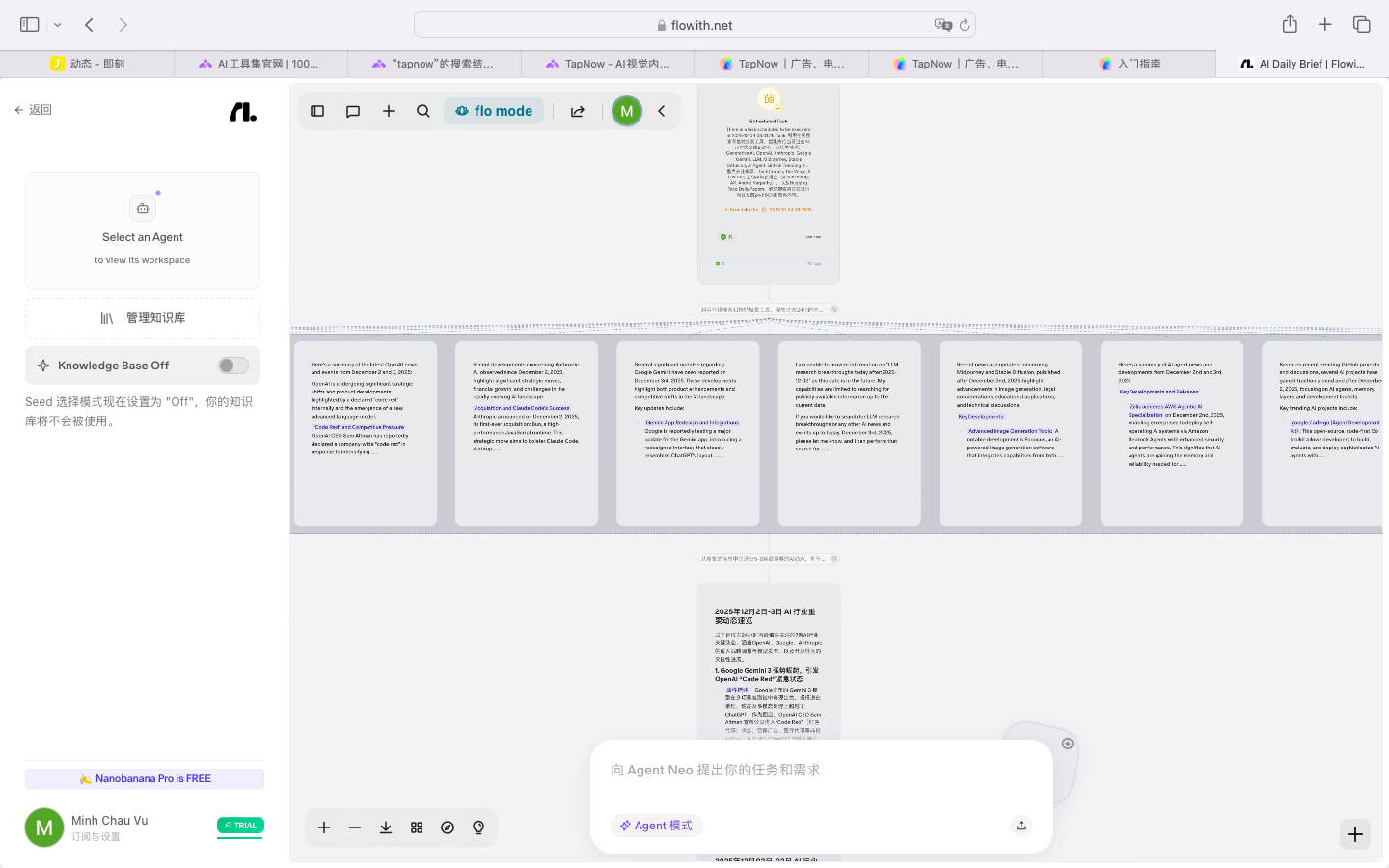The height and width of the screenshot is (868, 1389).
Task: Click the share arrow icon in toolbar
Action: pos(578,111)
